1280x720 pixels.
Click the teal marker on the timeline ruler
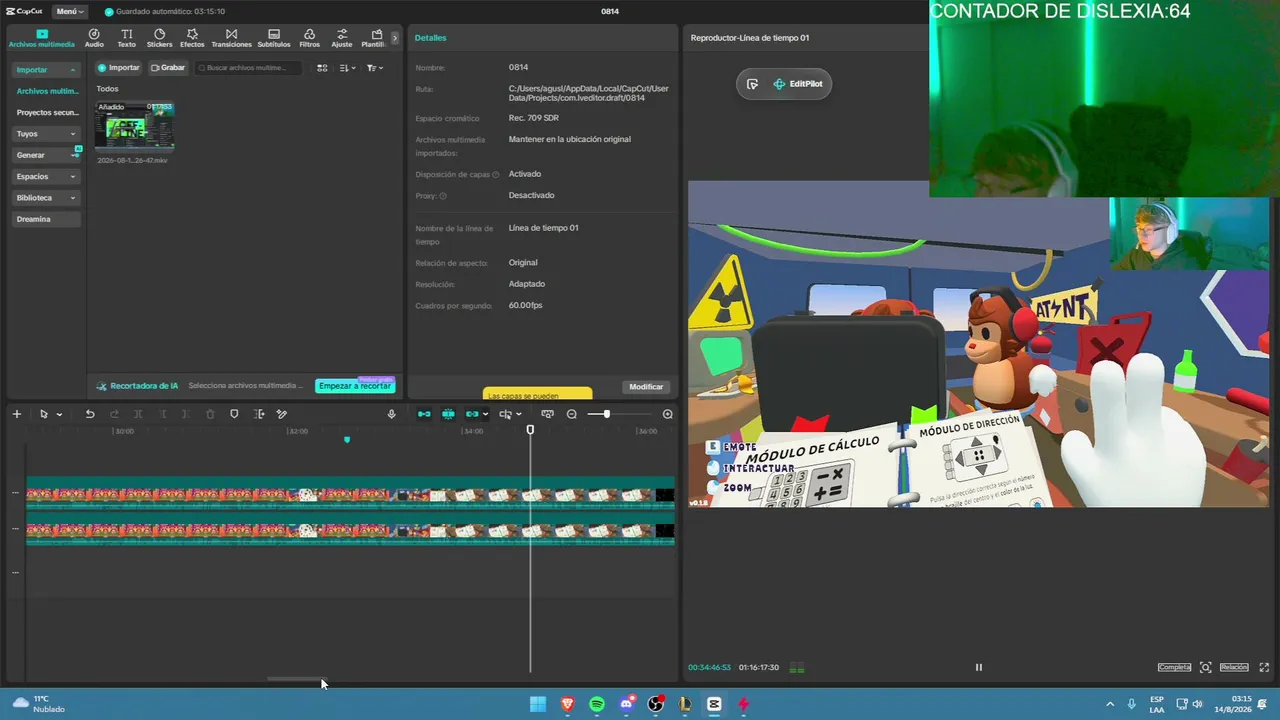347,439
